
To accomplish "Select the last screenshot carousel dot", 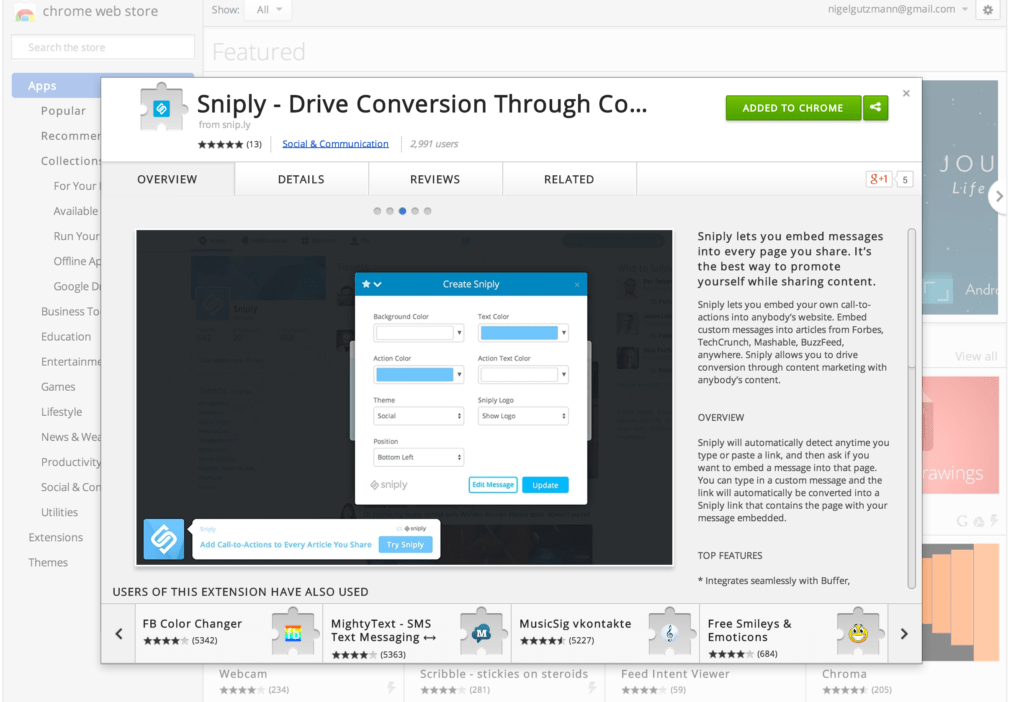I will pos(428,211).
